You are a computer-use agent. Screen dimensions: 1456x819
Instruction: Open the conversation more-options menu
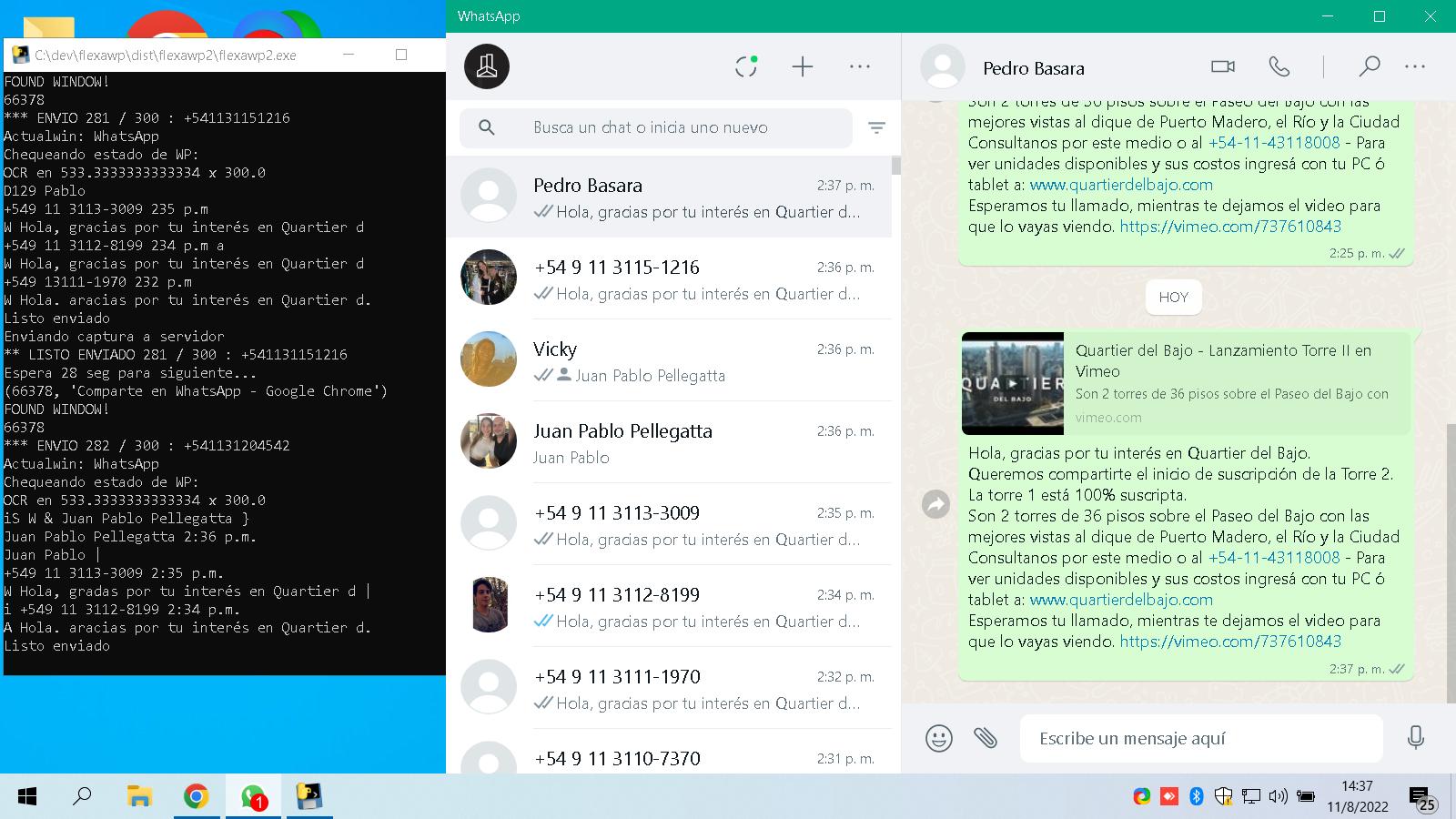1415,66
